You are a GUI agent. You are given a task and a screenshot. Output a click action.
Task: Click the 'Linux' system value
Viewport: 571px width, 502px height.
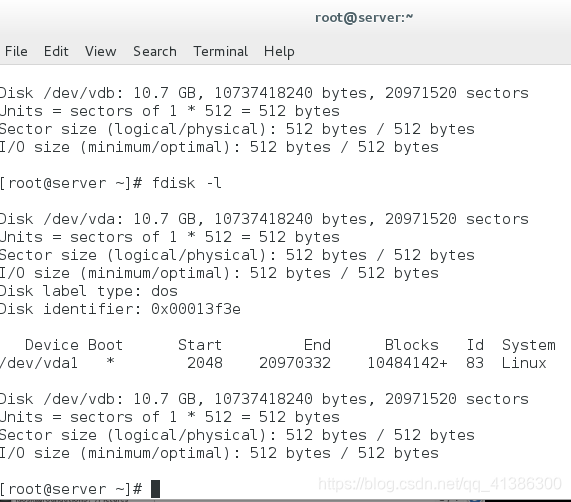pos(524,363)
